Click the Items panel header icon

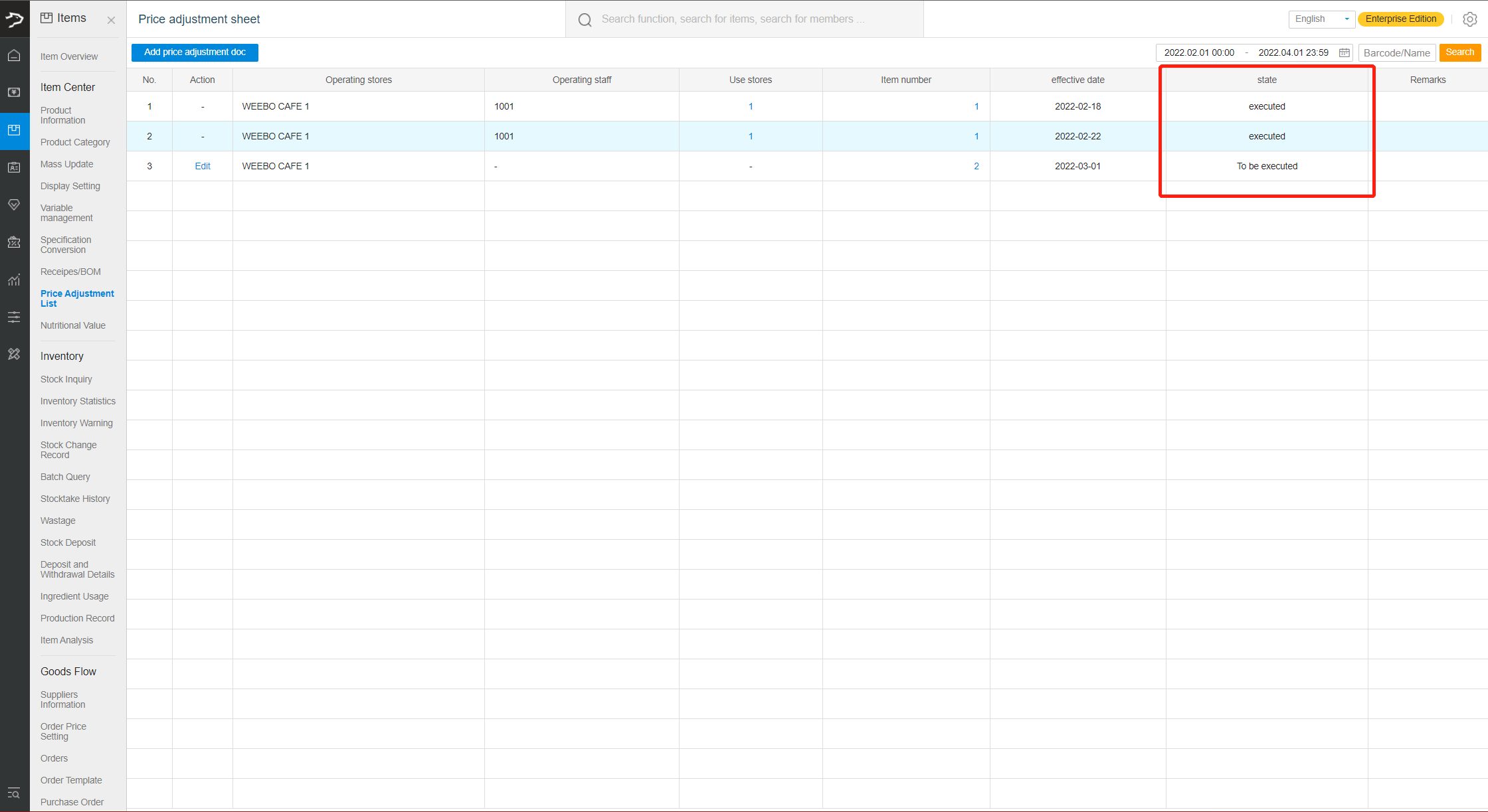[x=46, y=18]
